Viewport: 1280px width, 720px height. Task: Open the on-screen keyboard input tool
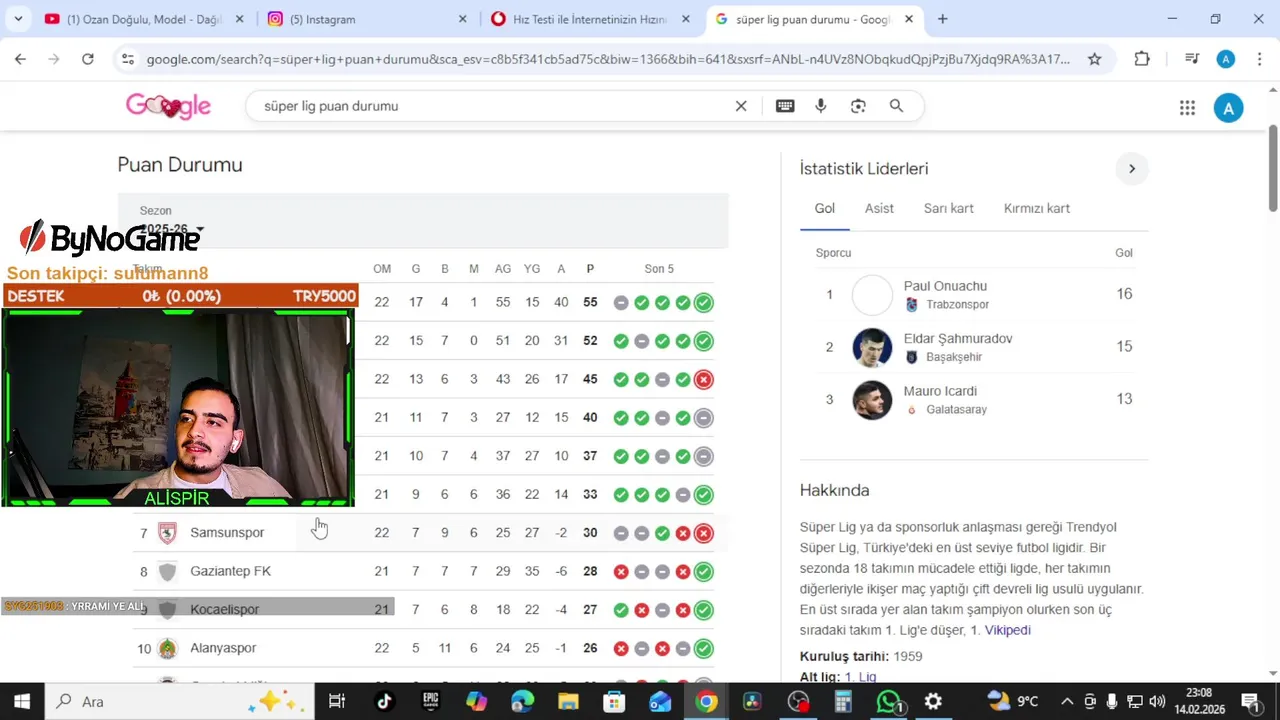tap(785, 106)
